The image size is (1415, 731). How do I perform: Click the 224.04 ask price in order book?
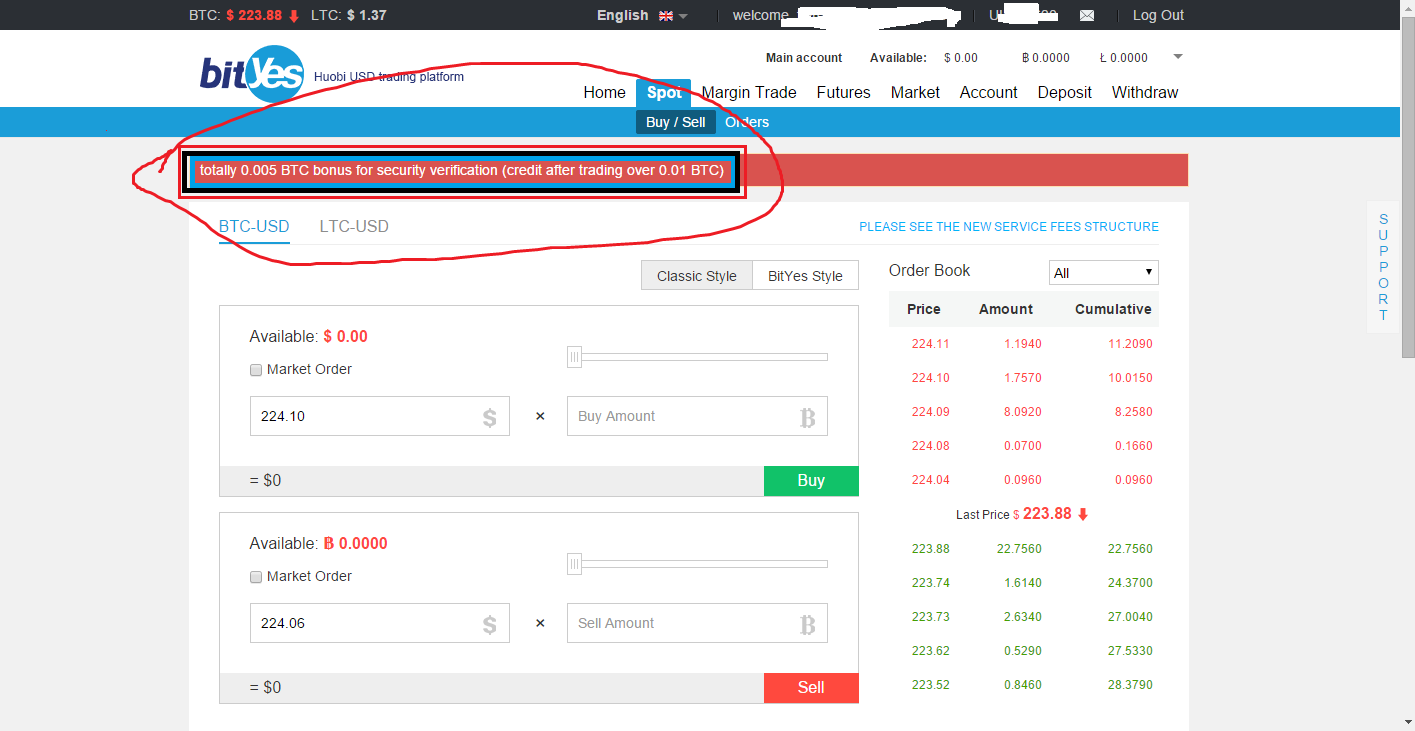pyautogui.click(x=930, y=480)
